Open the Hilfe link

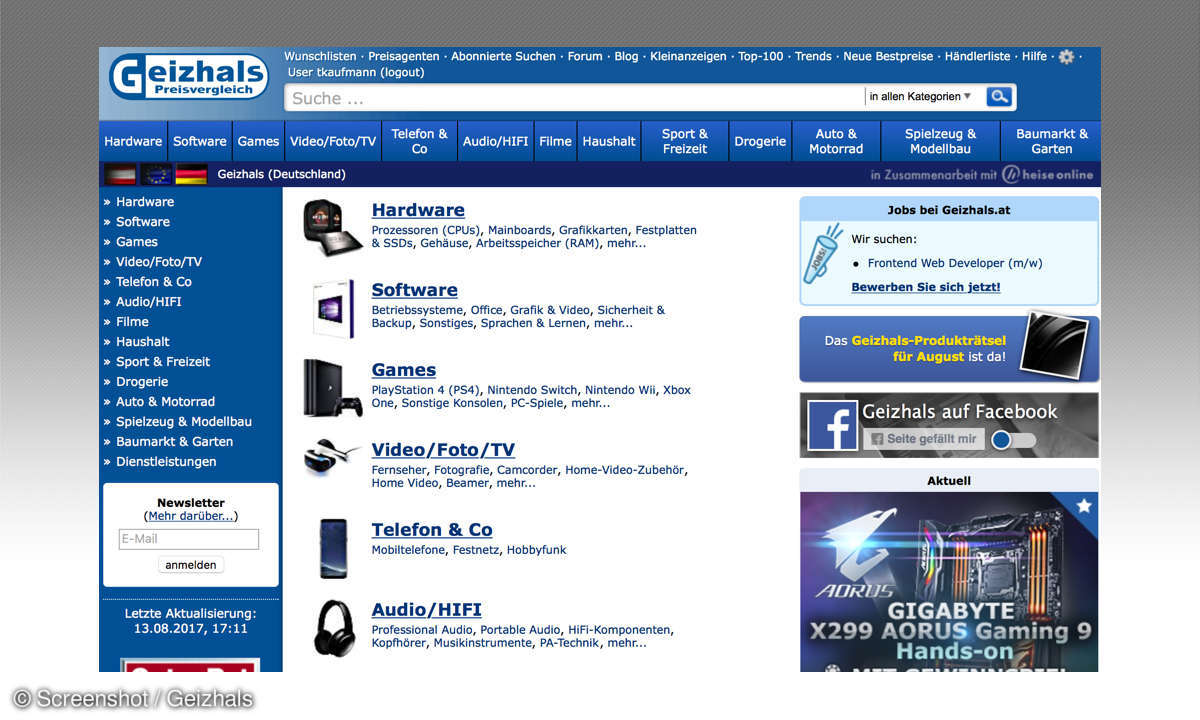[x=1034, y=57]
